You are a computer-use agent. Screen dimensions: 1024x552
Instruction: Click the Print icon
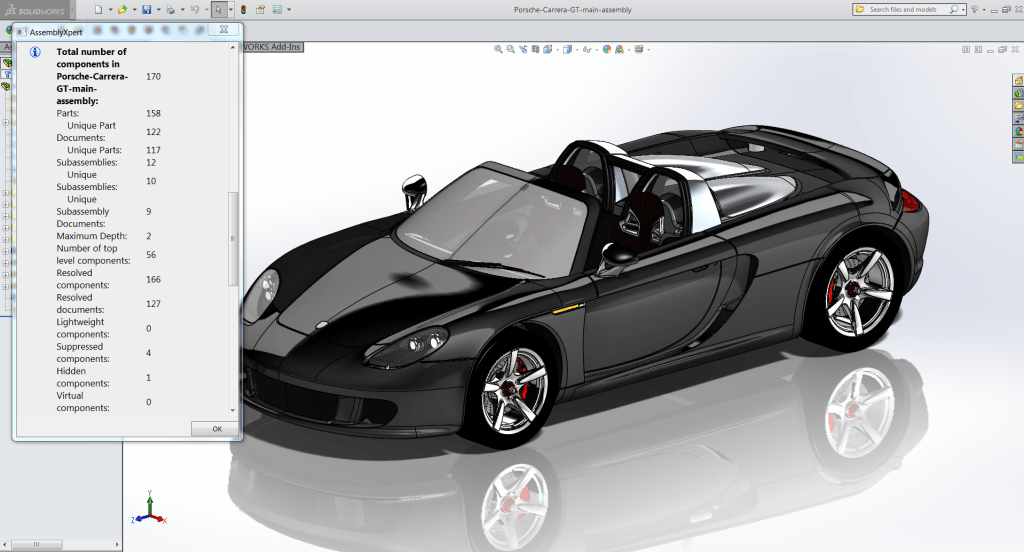pos(170,9)
